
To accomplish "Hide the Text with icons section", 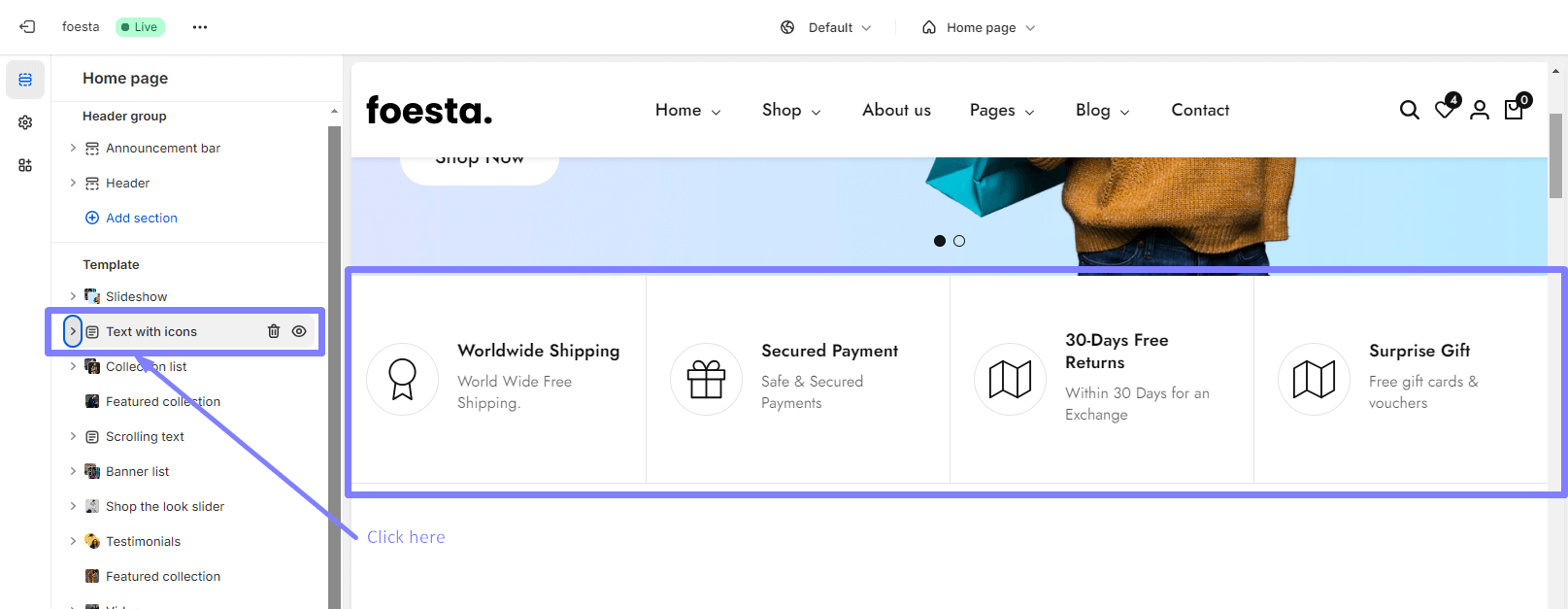I will coord(299,331).
